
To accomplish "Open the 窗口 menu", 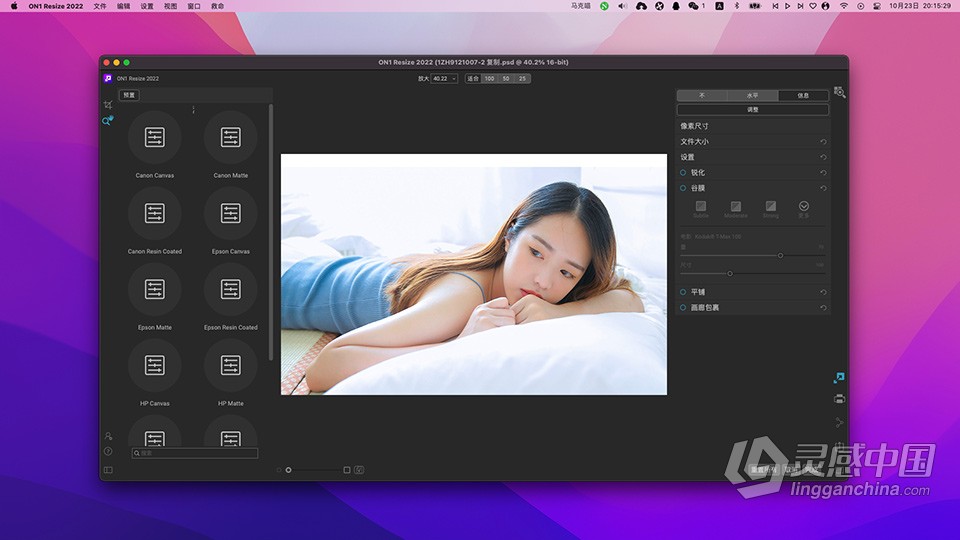I will tap(194, 6).
